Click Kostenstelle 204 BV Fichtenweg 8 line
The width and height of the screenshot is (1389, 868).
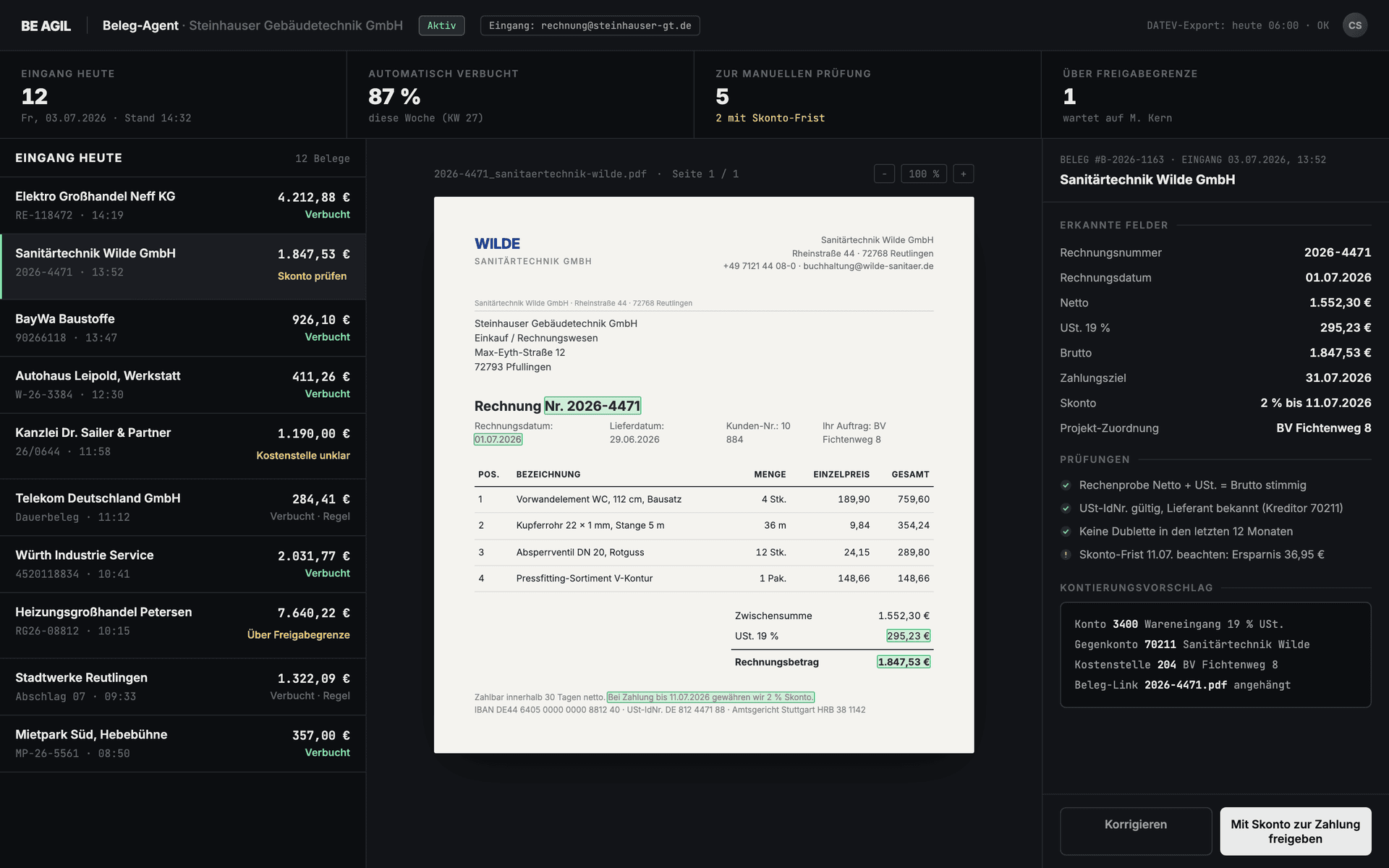pyautogui.click(x=1176, y=665)
